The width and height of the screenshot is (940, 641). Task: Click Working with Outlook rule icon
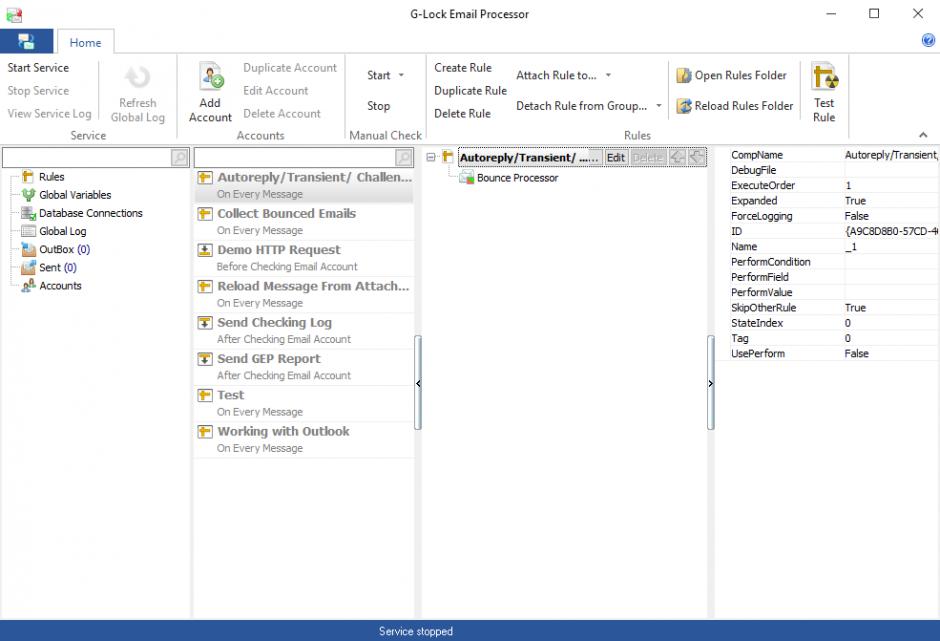coord(205,432)
